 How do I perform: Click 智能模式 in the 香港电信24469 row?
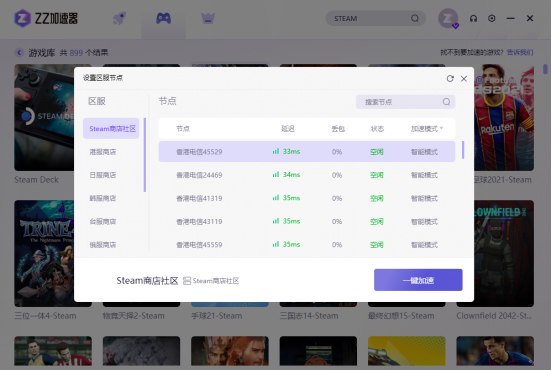click(x=424, y=175)
